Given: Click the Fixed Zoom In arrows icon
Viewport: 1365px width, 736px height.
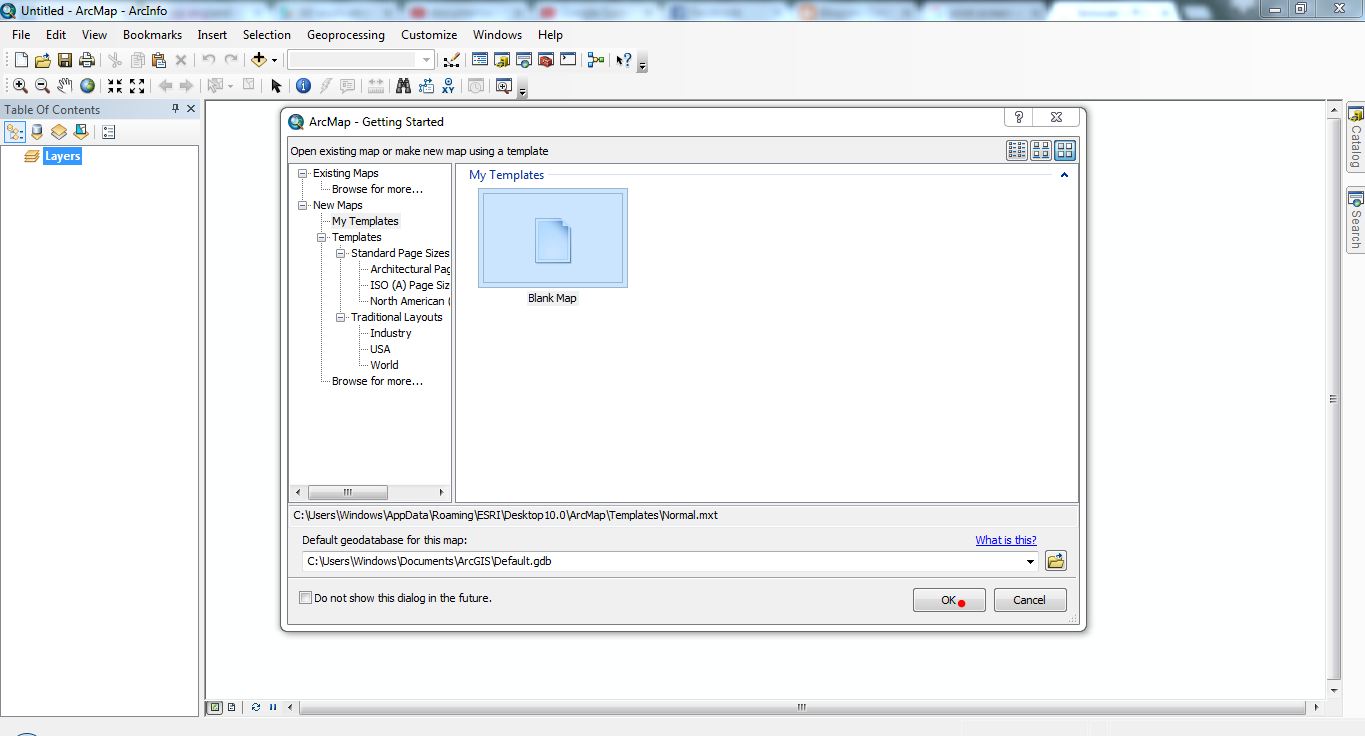Looking at the screenshot, I should [x=115, y=86].
